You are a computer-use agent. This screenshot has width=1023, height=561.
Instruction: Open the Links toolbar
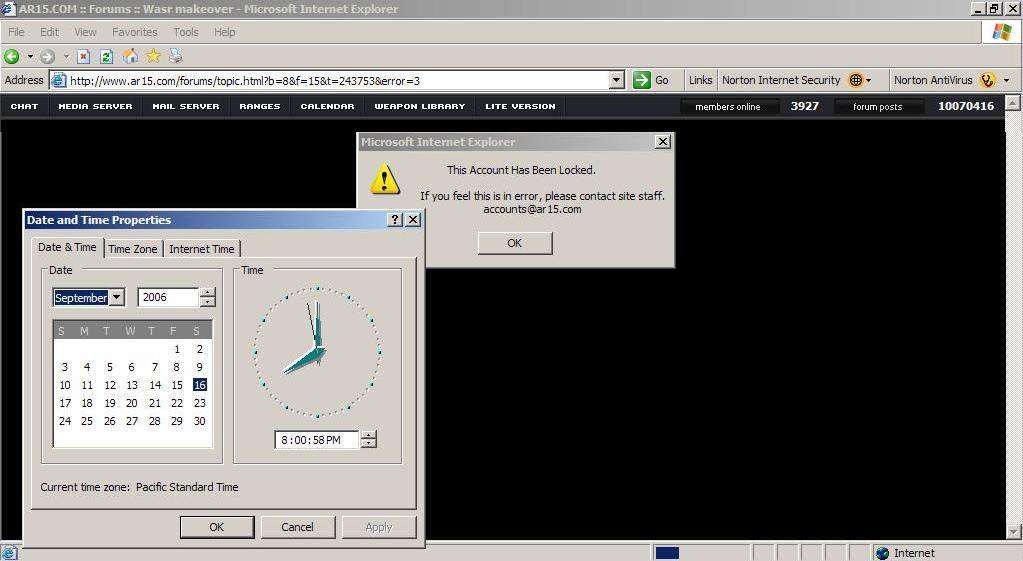point(700,80)
